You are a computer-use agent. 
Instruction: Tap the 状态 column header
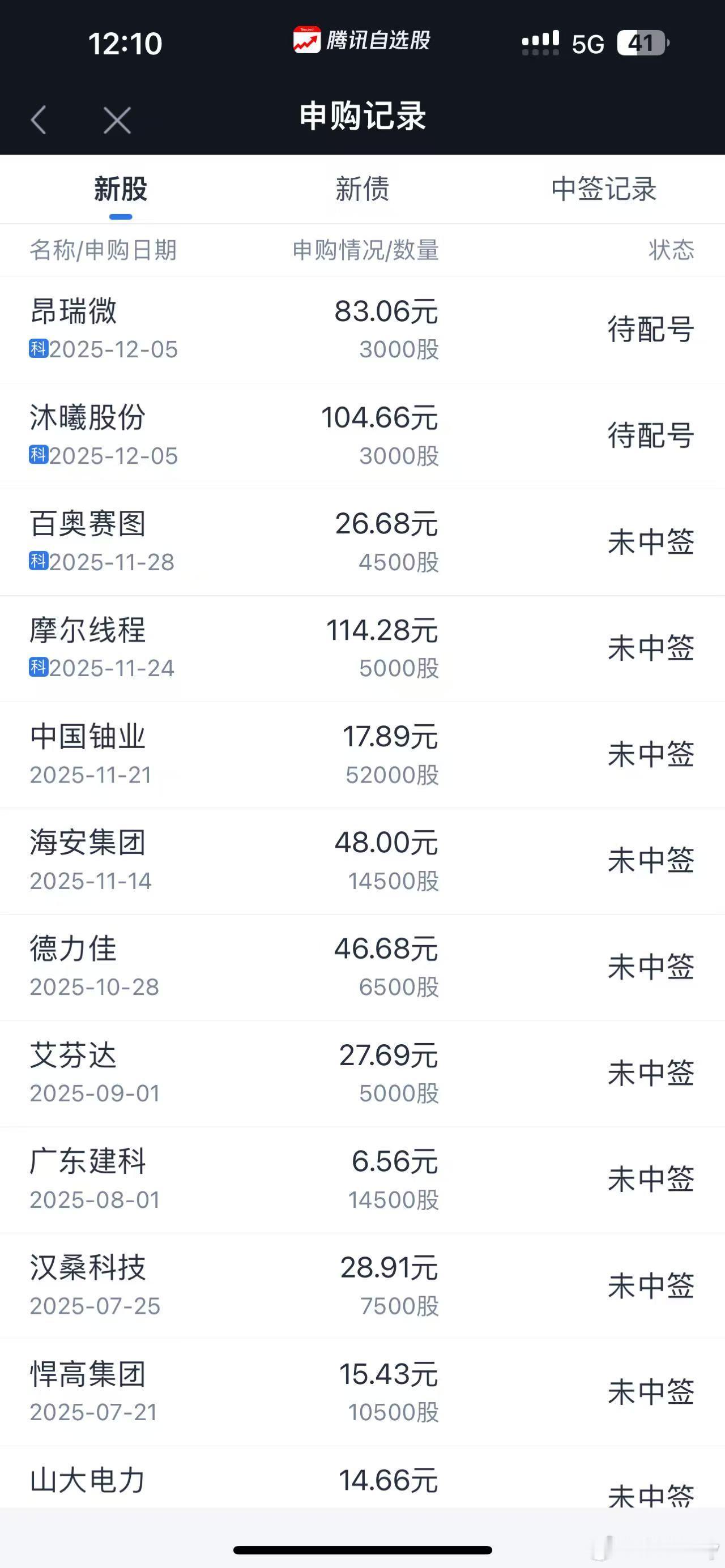(671, 250)
